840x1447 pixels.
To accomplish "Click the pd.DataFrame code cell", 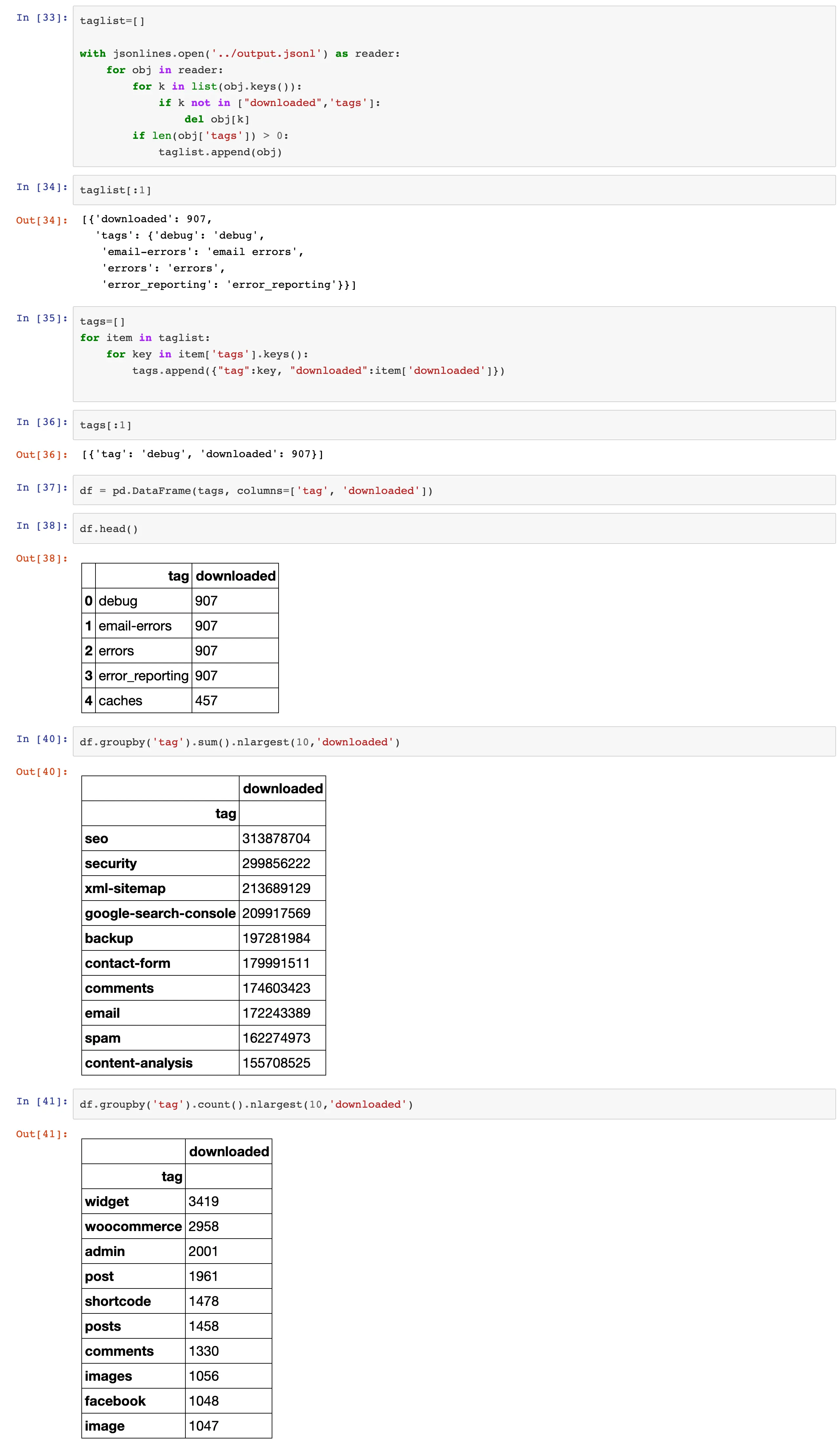I will [453, 490].
